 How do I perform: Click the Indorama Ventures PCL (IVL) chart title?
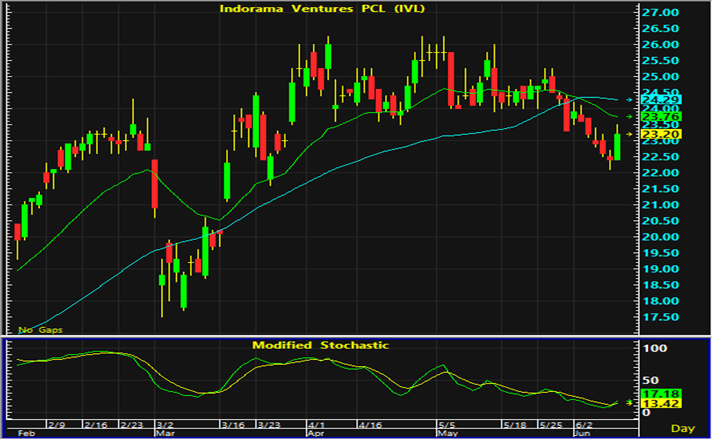coord(322,9)
